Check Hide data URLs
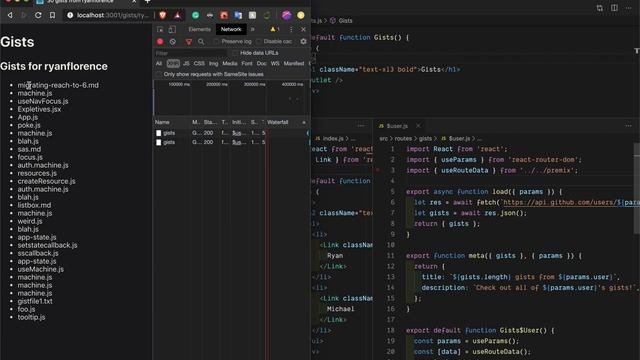Image resolution: width=640 pixels, height=360 pixels. 235,53
